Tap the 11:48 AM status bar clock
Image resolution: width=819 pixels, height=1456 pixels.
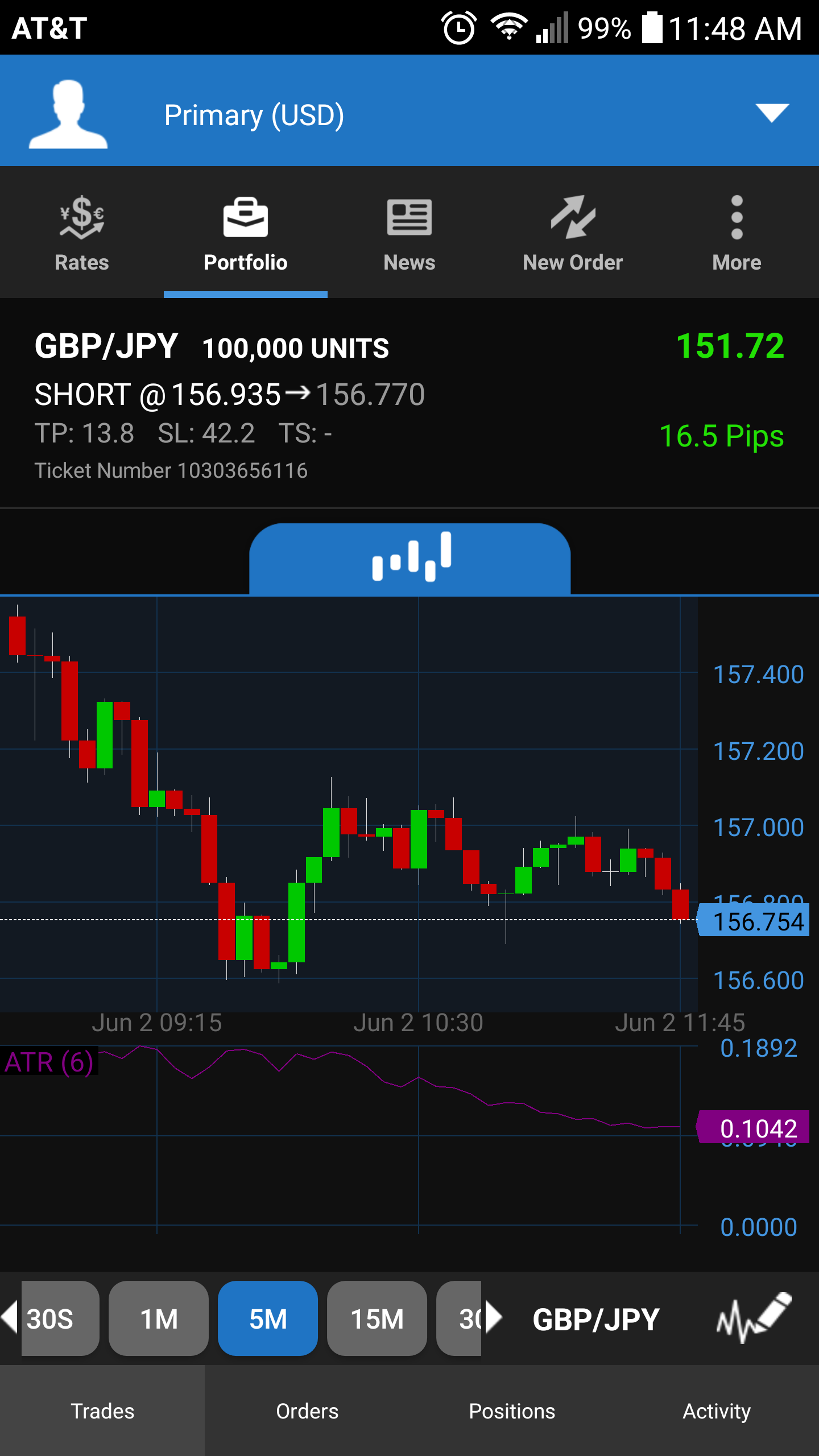coord(735,28)
